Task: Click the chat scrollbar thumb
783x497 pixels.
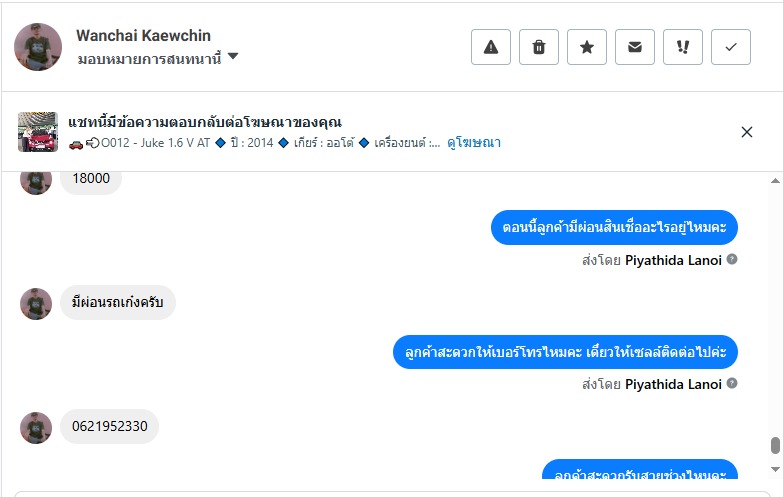Action: click(775, 446)
